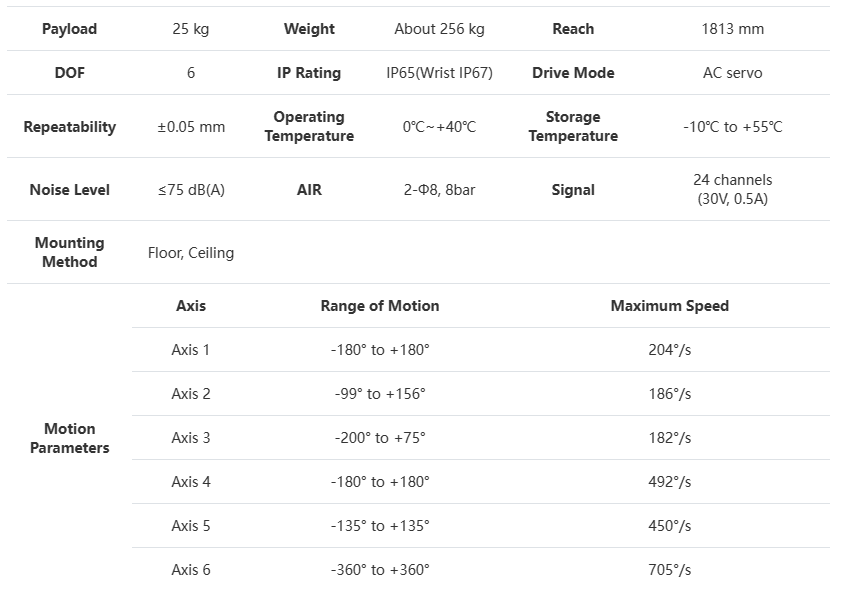Screen dimensions: 852x613
Task: Click the ≤75 dB(A) noise value
Action: coord(191,190)
